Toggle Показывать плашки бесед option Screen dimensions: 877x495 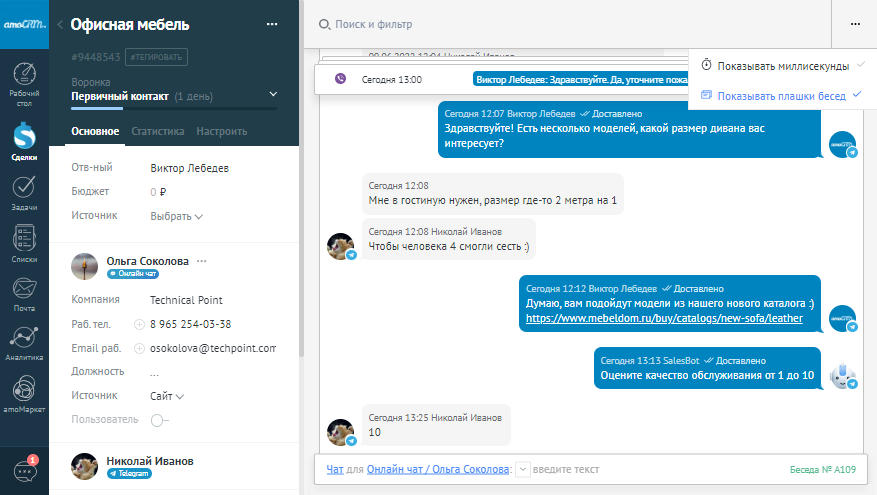(775, 95)
